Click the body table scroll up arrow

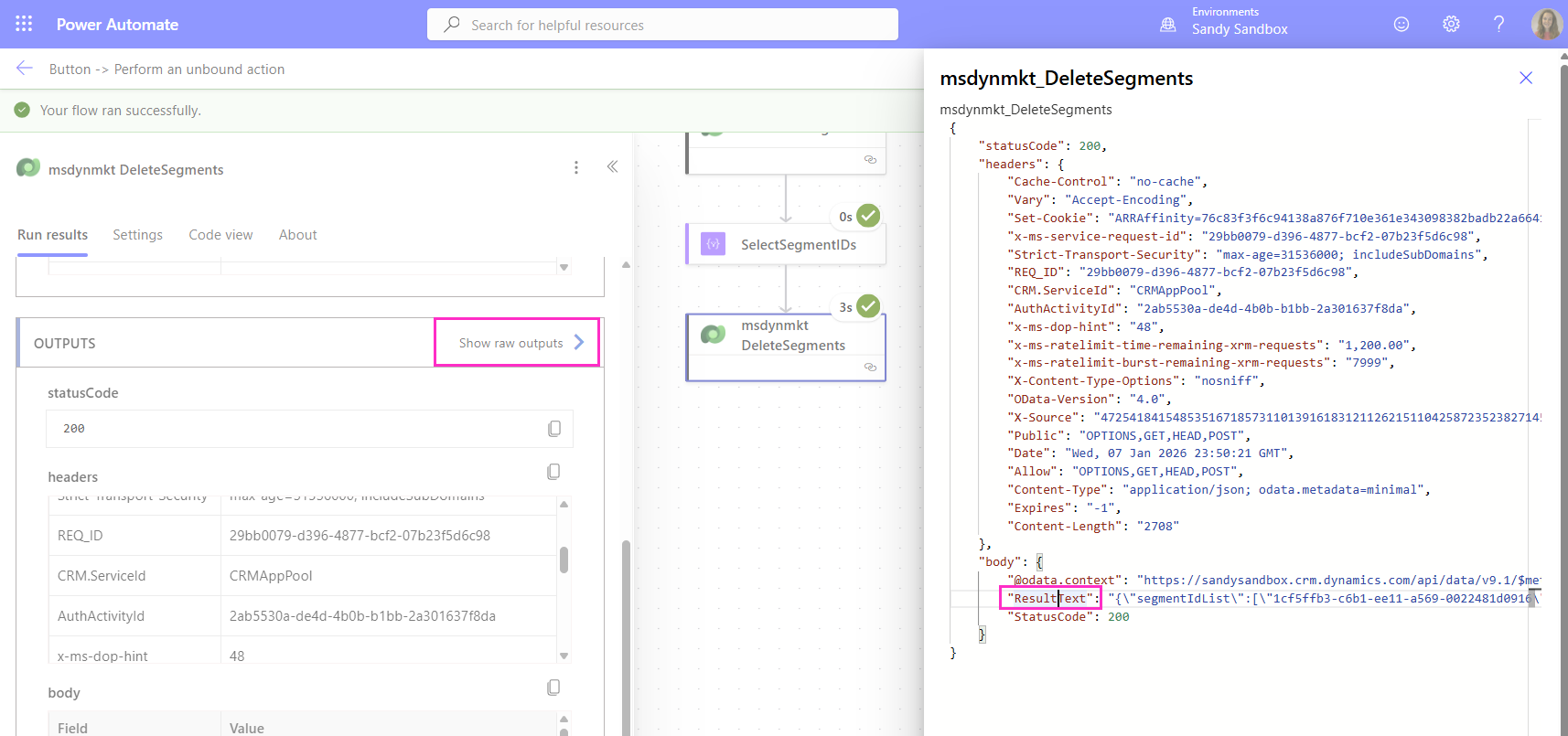point(564,720)
